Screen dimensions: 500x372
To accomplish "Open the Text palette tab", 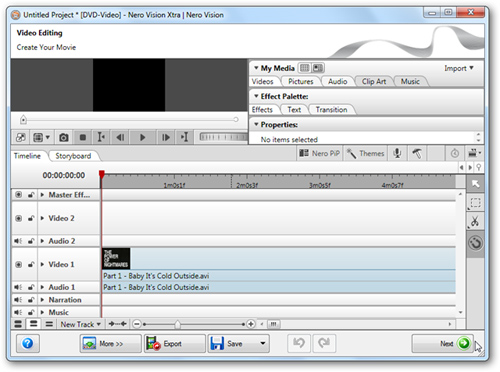I will tap(294, 110).
